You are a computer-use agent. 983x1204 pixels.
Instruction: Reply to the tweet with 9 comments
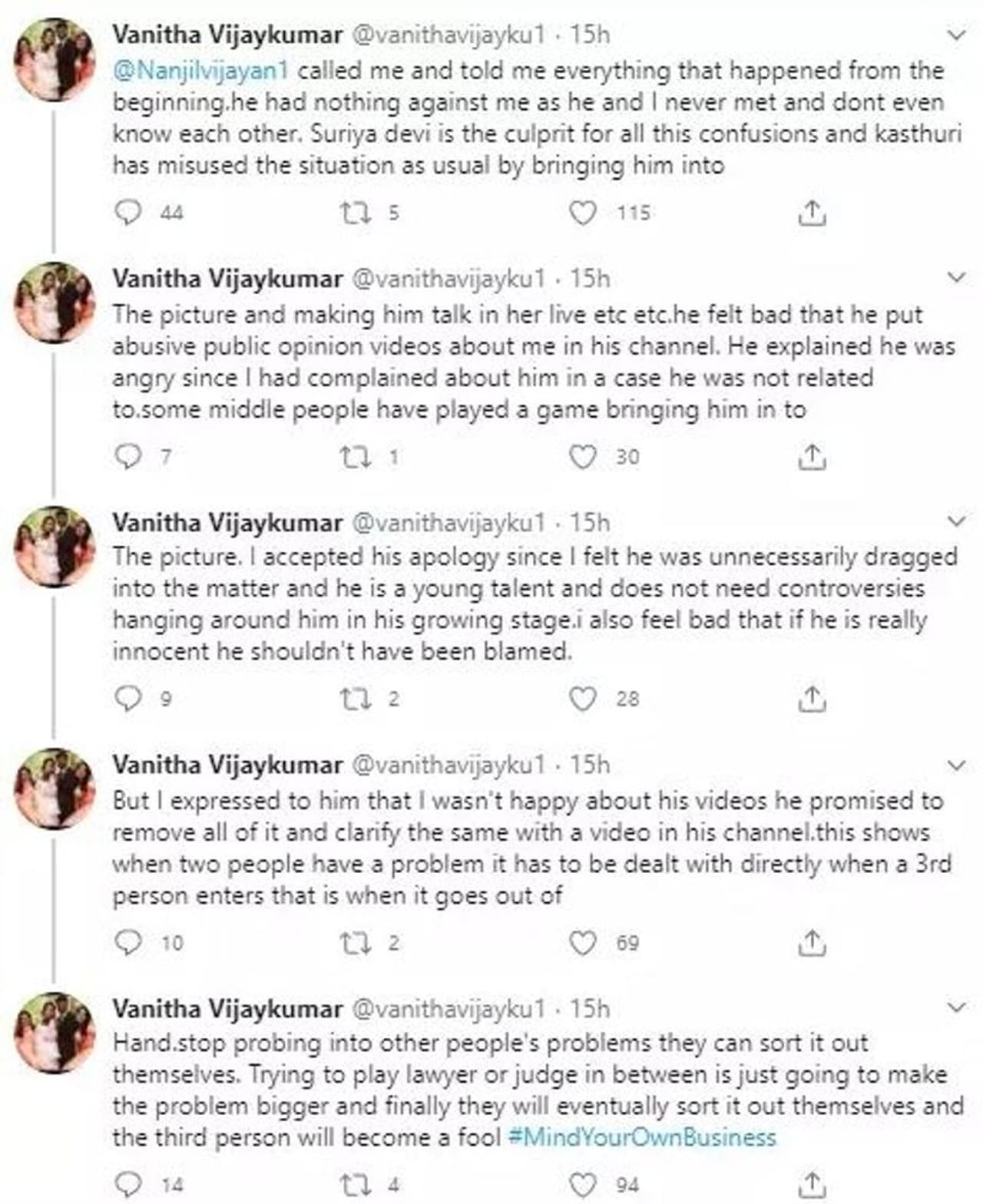click(128, 698)
